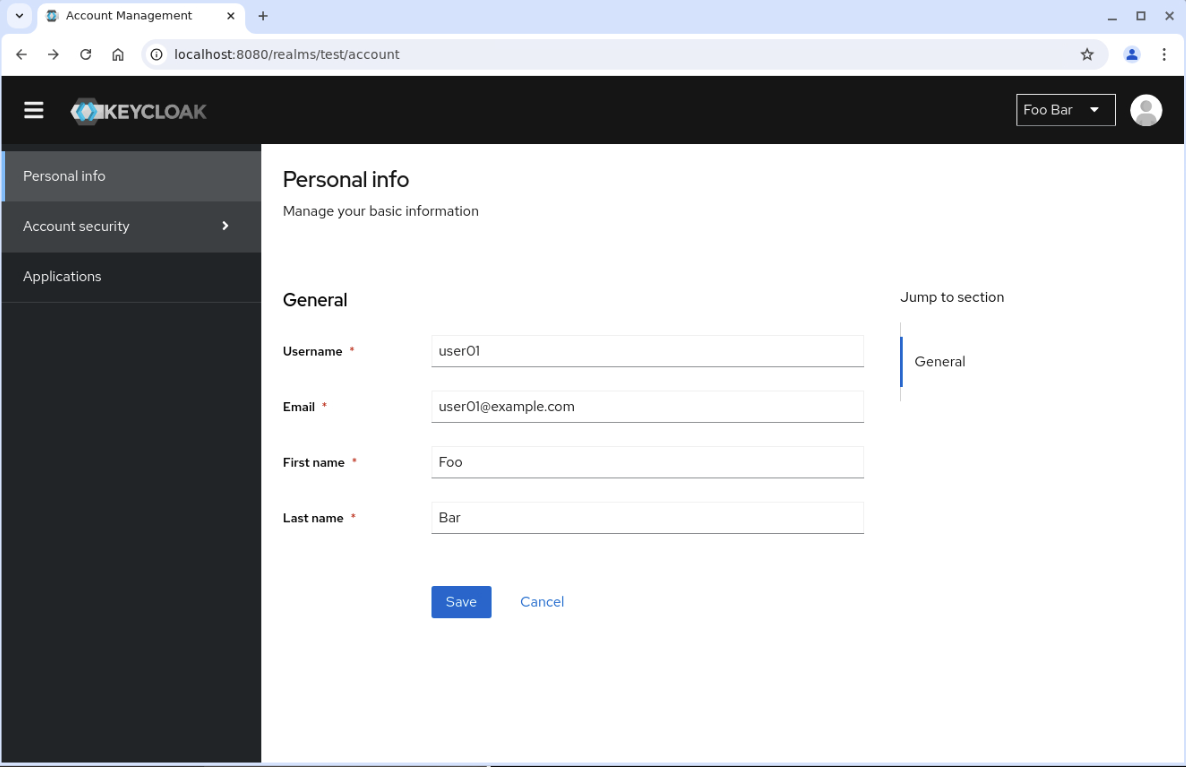Click the Email field label
1186x767 pixels.
[299, 407]
